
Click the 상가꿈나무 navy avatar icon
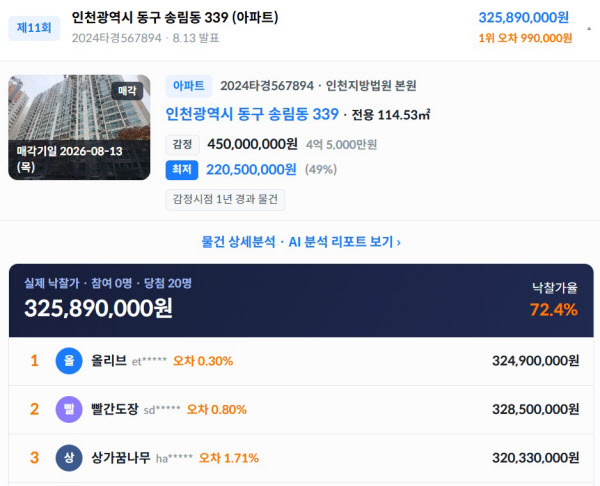tap(69, 458)
